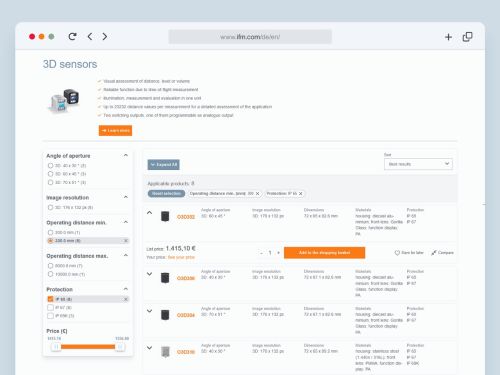The image size is (500, 375).
Task: Click the Expand All button
Action: tap(163, 164)
